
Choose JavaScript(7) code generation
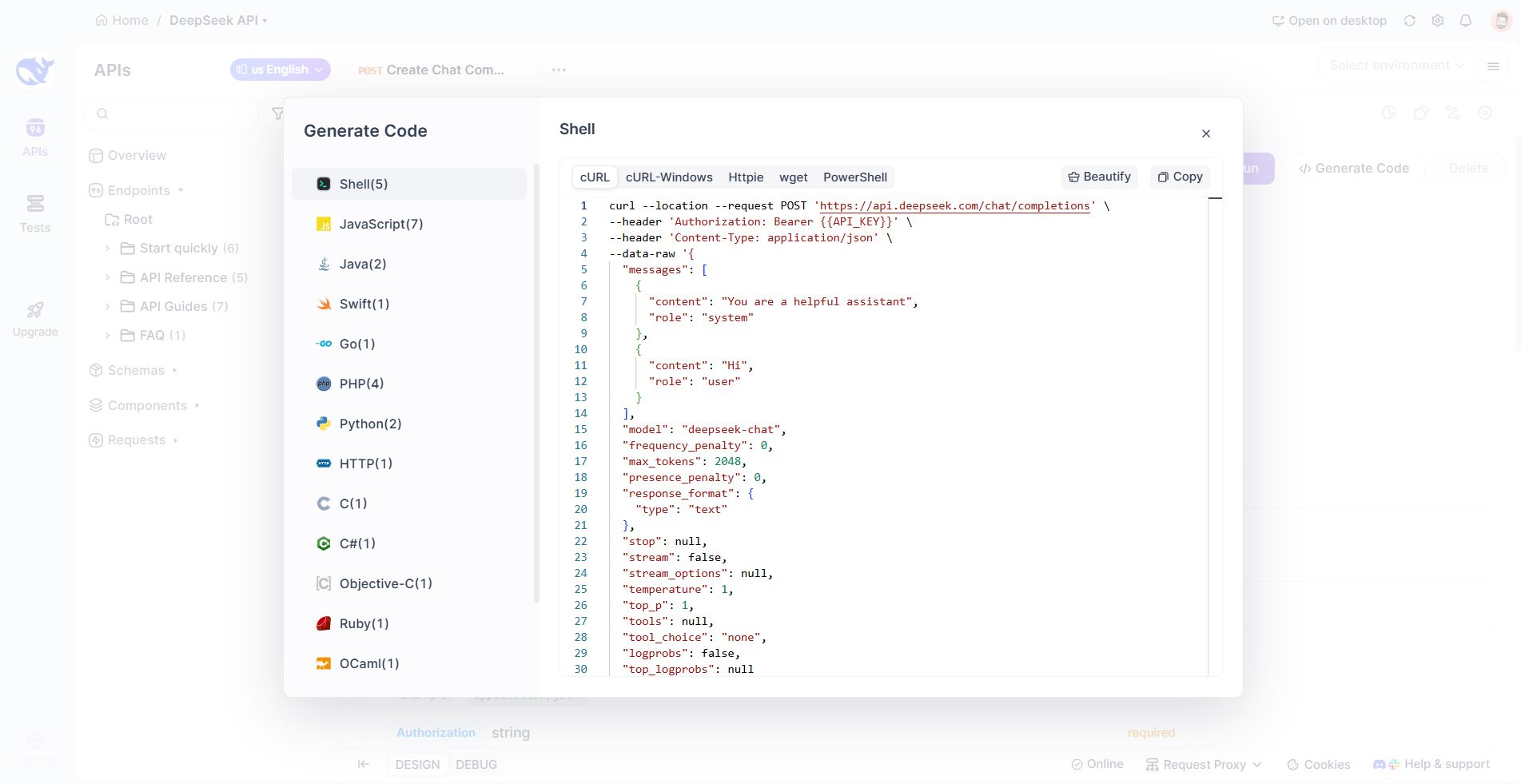click(x=408, y=224)
